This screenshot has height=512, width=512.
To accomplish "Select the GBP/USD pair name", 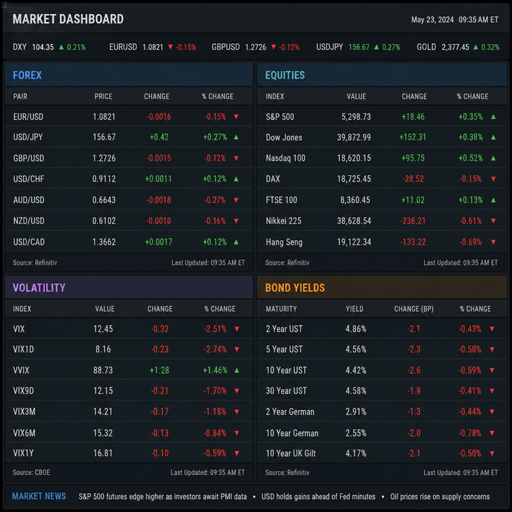I will click(29, 158).
